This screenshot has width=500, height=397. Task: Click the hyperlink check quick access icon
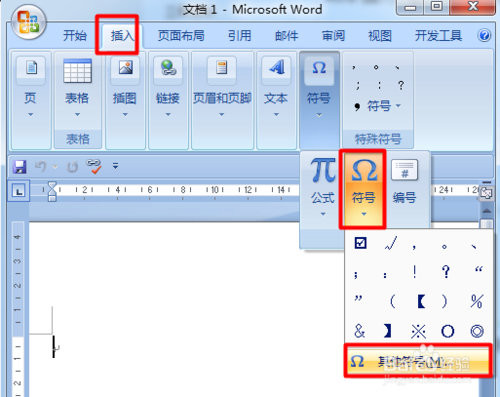pos(94,166)
